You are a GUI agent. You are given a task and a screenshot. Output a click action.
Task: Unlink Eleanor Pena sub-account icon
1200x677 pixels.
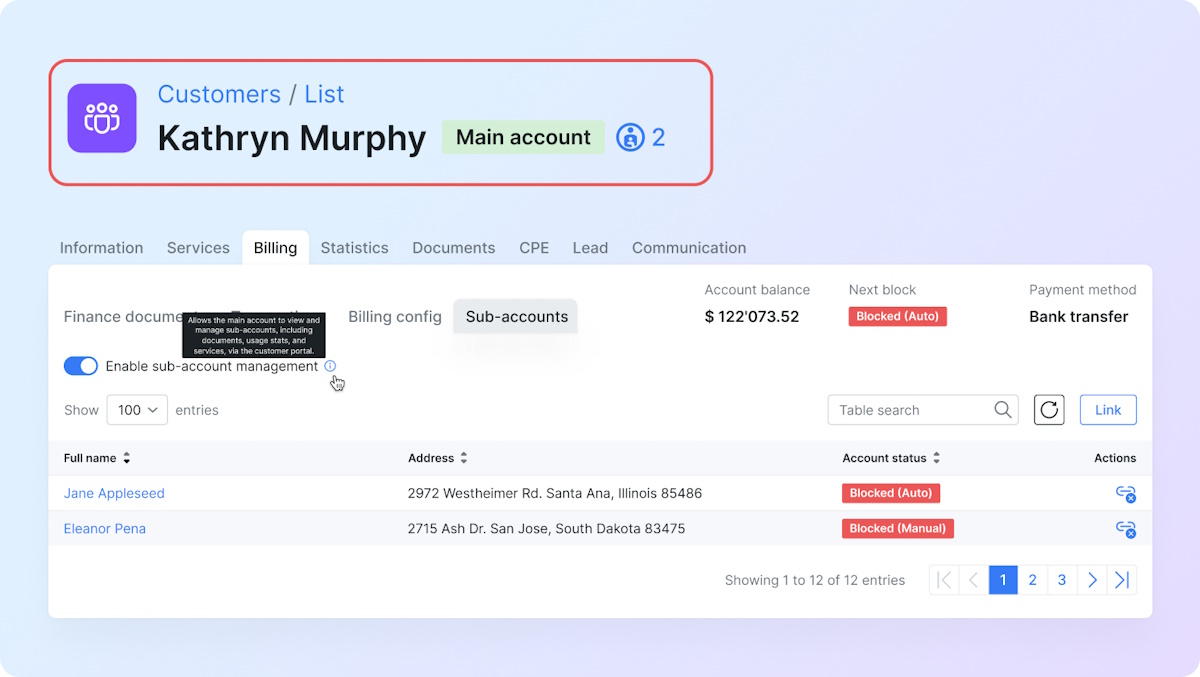(x=1125, y=529)
